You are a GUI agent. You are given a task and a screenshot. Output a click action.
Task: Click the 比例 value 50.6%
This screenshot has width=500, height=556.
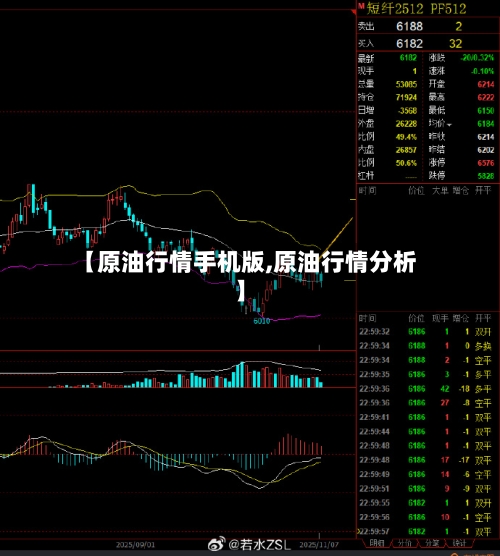406,163
